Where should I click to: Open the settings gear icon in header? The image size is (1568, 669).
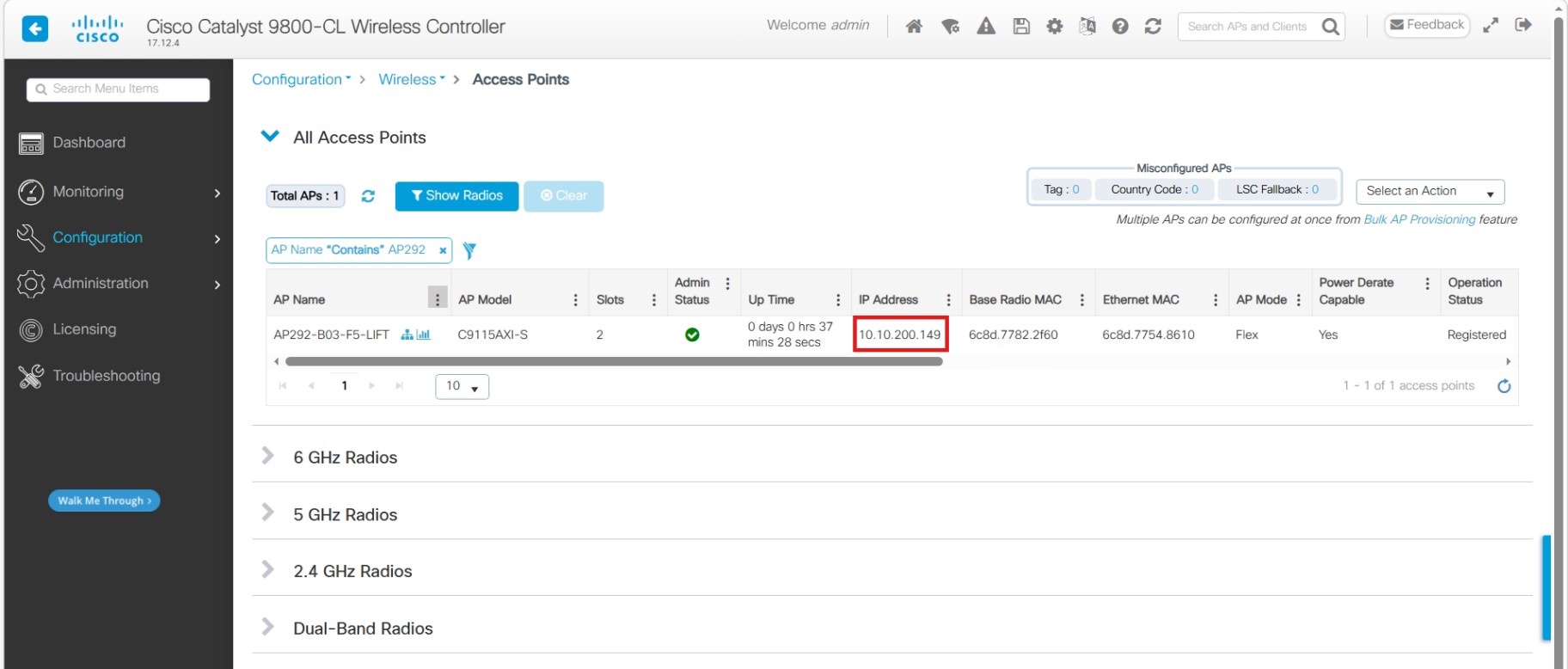tap(1054, 27)
